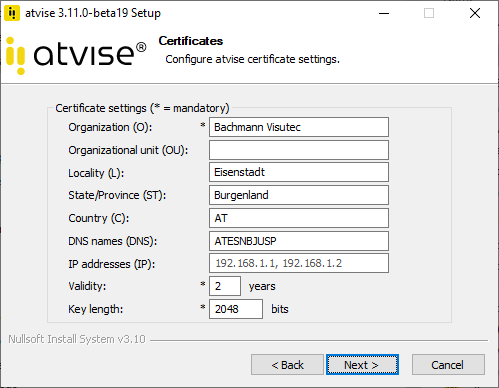Click the Organization (O) input field
Image resolution: width=499 pixels, height=388 pixels.
[299, 127]
